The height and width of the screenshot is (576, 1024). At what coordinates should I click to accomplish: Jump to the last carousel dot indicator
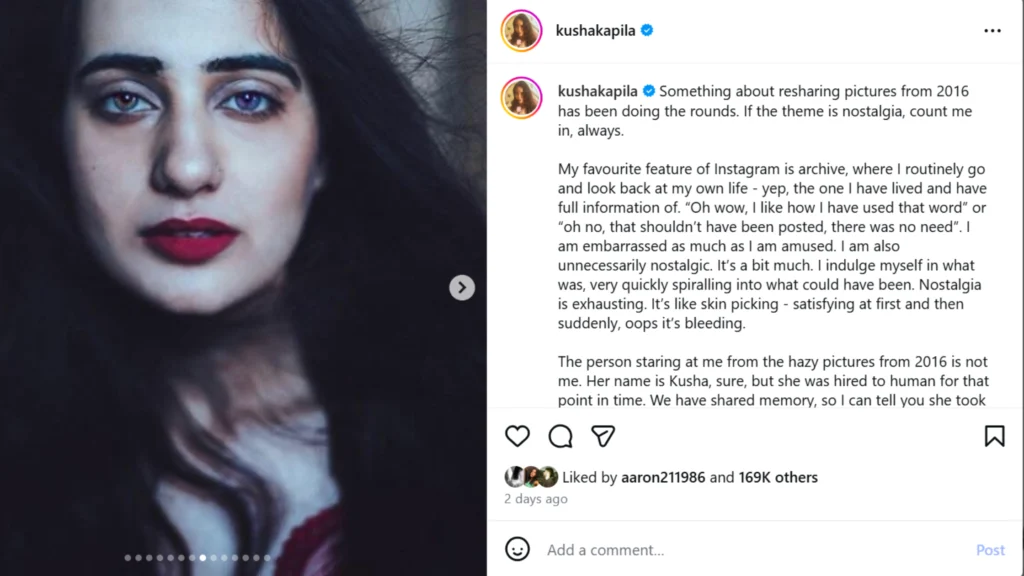click(x=267, y=558)
